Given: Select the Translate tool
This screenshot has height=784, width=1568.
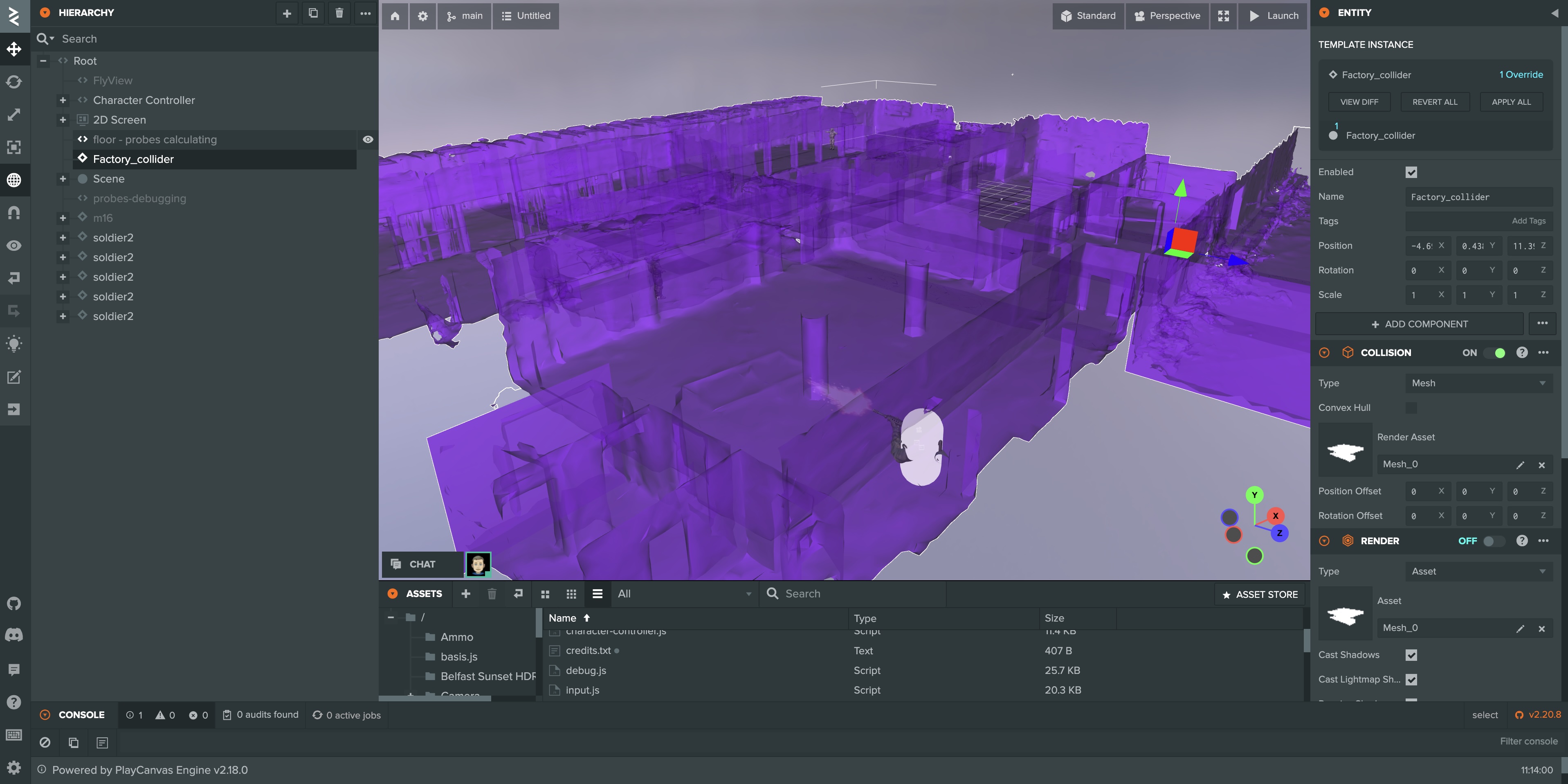Looking at the screenshot, I should 14,50.
